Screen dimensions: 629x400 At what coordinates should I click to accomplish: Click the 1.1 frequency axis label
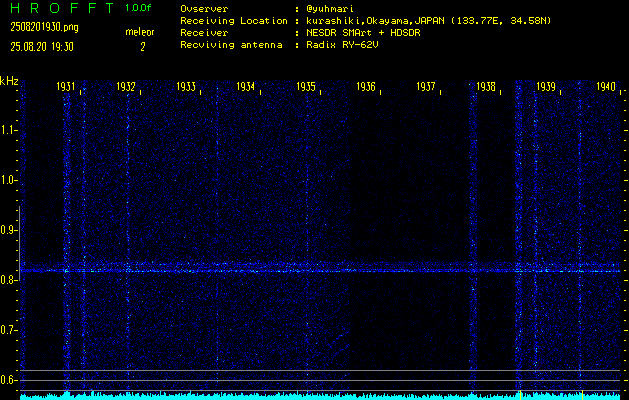tap(7, 130)
